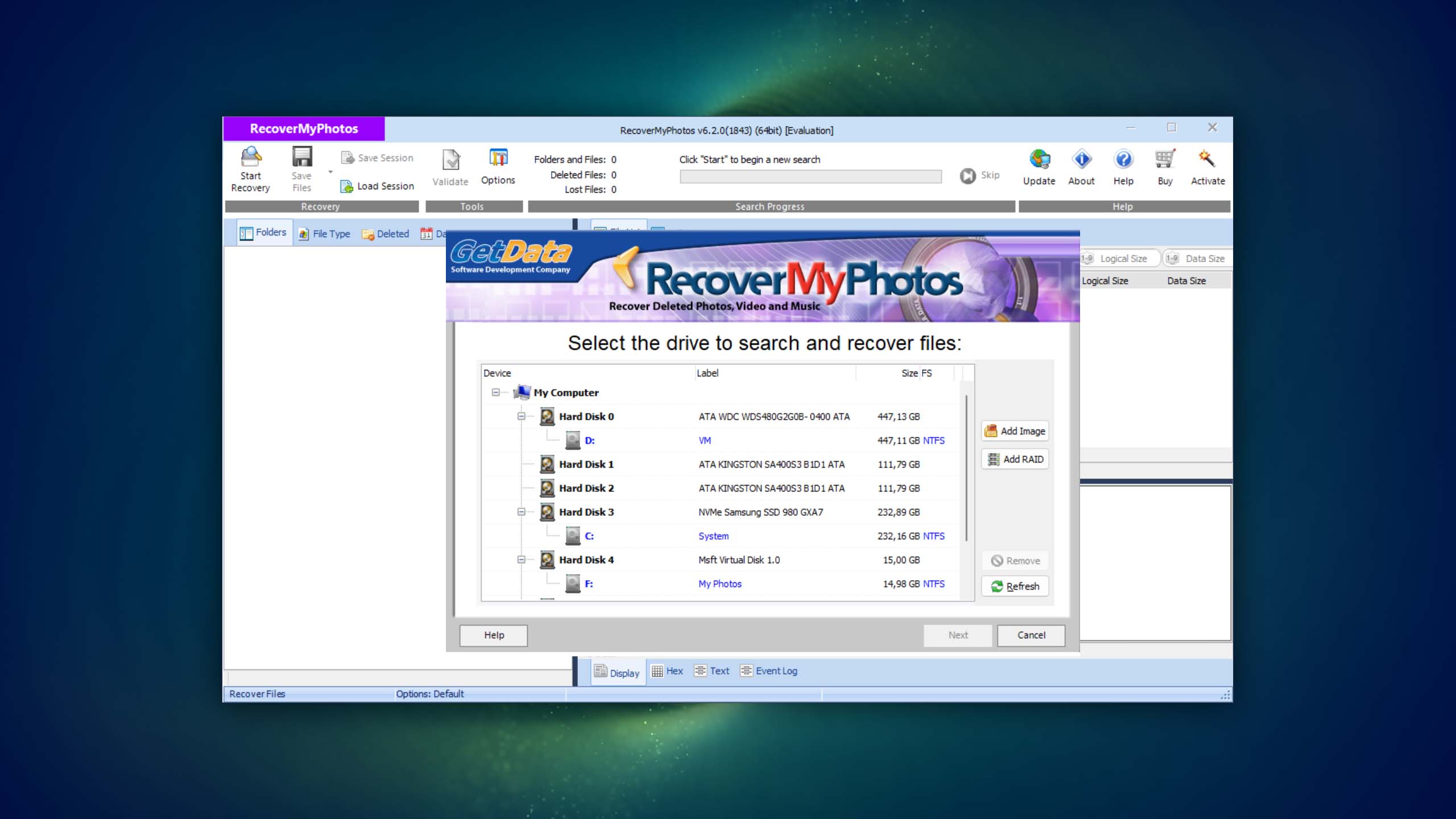1456x819 pixels.
Task: Click Save Session in the toolbar
Action: (377, 158)
